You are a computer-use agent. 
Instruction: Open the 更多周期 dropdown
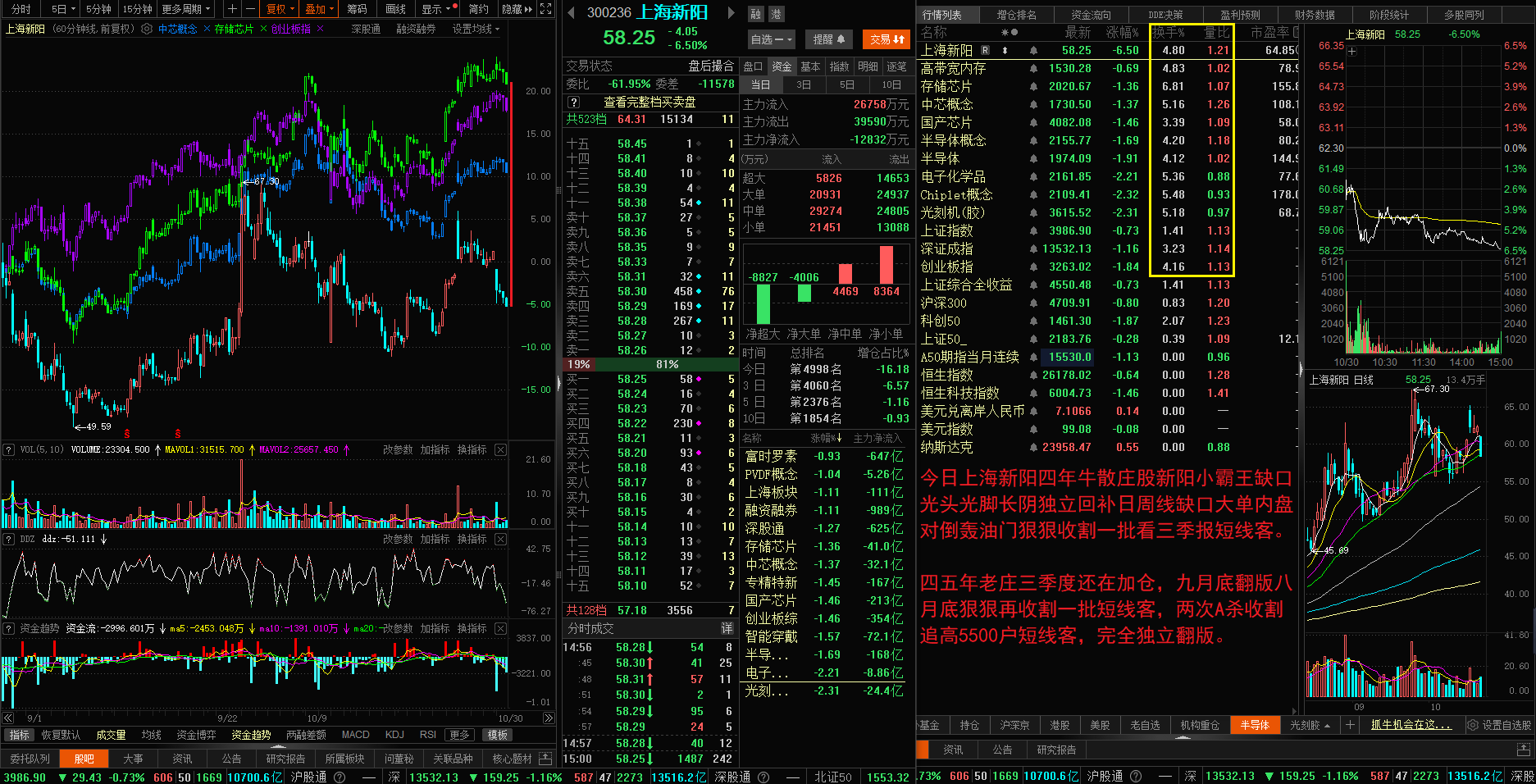pyautogui.click(x=186, y=9)
